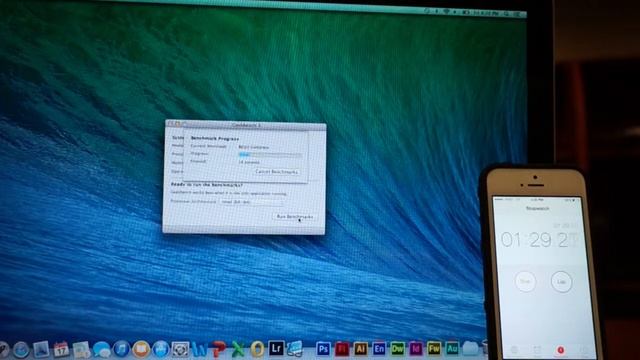The height and width of the screenshot is (360, 640).
Task: Click Cancel Benchmarks in the progress sheet
Action: tap(277, 172)
